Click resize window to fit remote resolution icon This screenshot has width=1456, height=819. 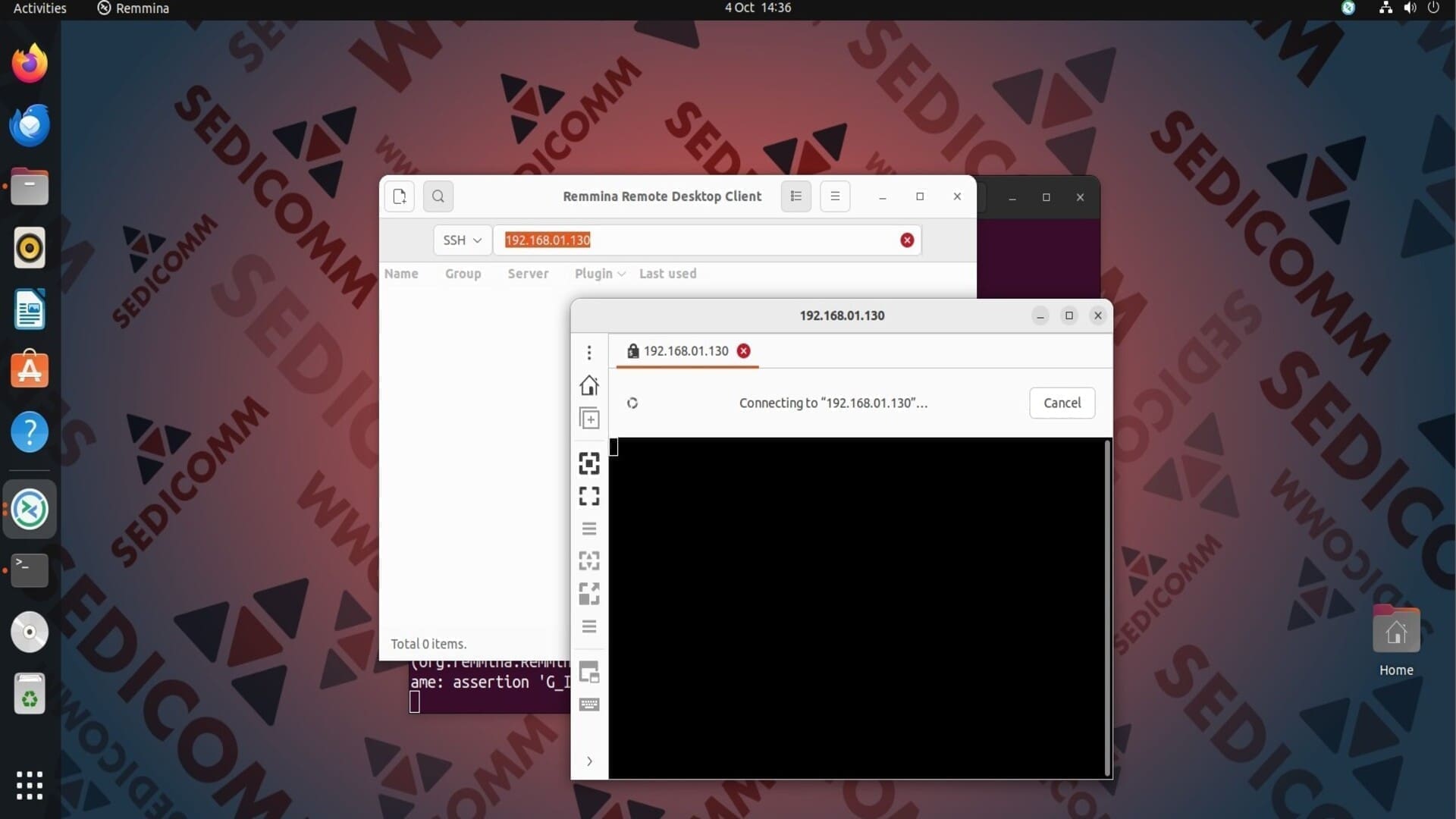(589, 463)
